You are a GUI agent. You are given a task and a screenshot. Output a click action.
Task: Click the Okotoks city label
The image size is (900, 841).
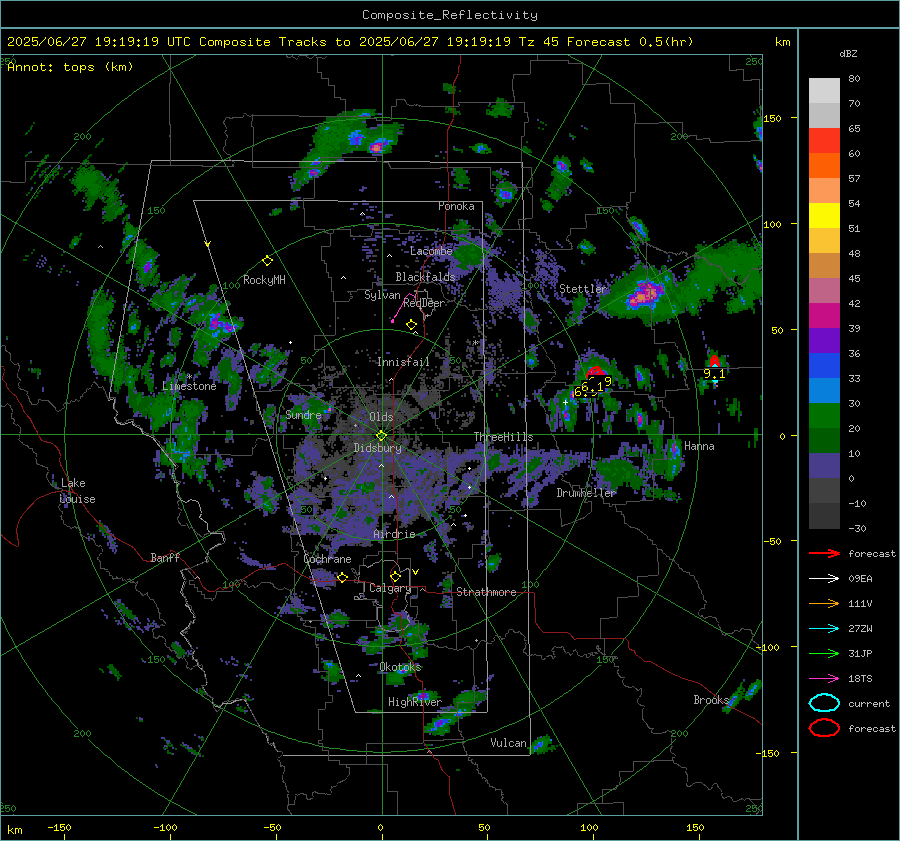400,668
